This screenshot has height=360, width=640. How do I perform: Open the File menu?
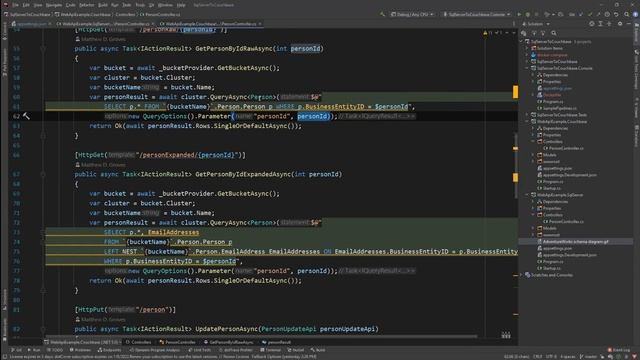[x=16, y=5]
